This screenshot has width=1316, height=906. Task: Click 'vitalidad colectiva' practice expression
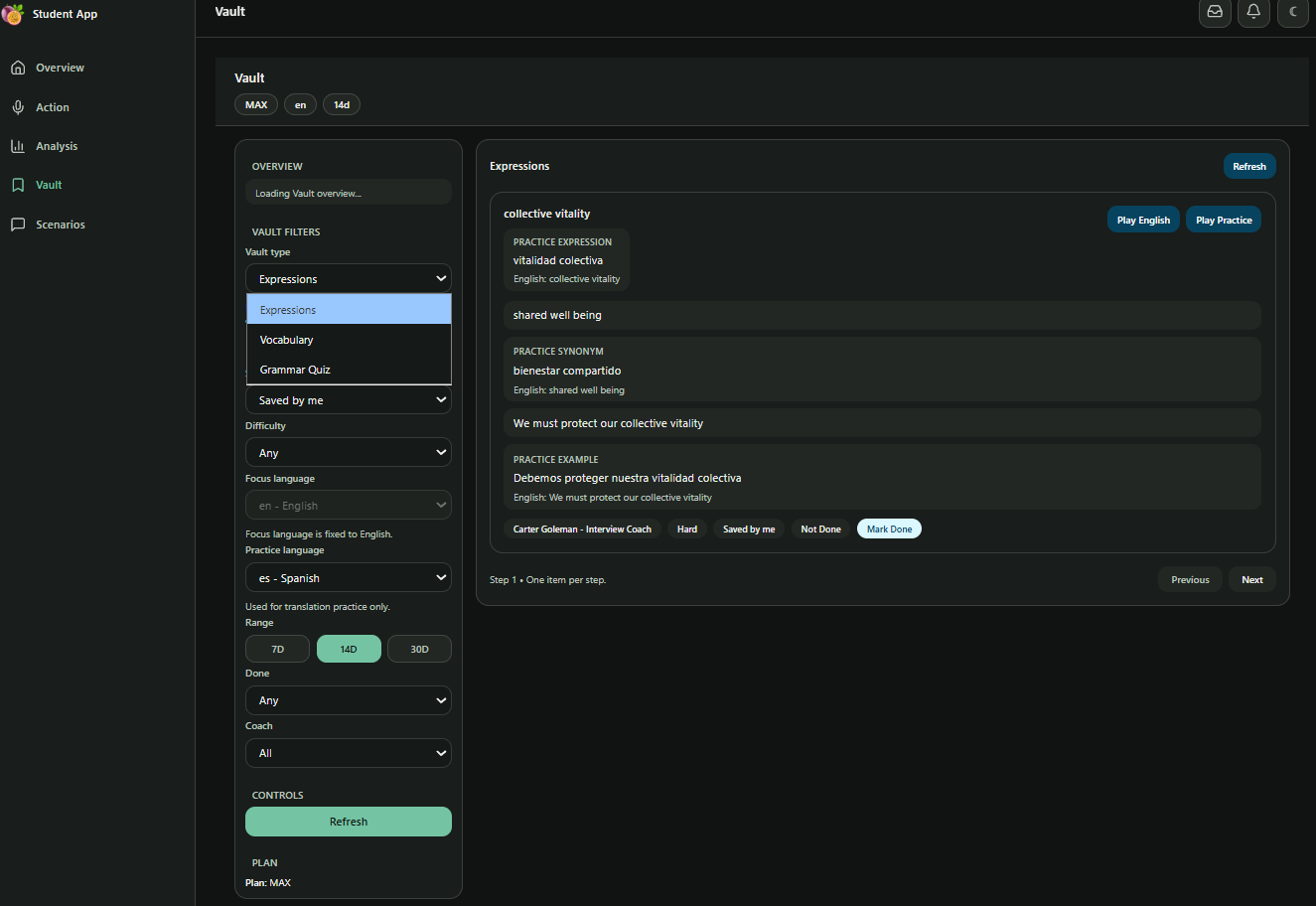click(x=558, y=260)
